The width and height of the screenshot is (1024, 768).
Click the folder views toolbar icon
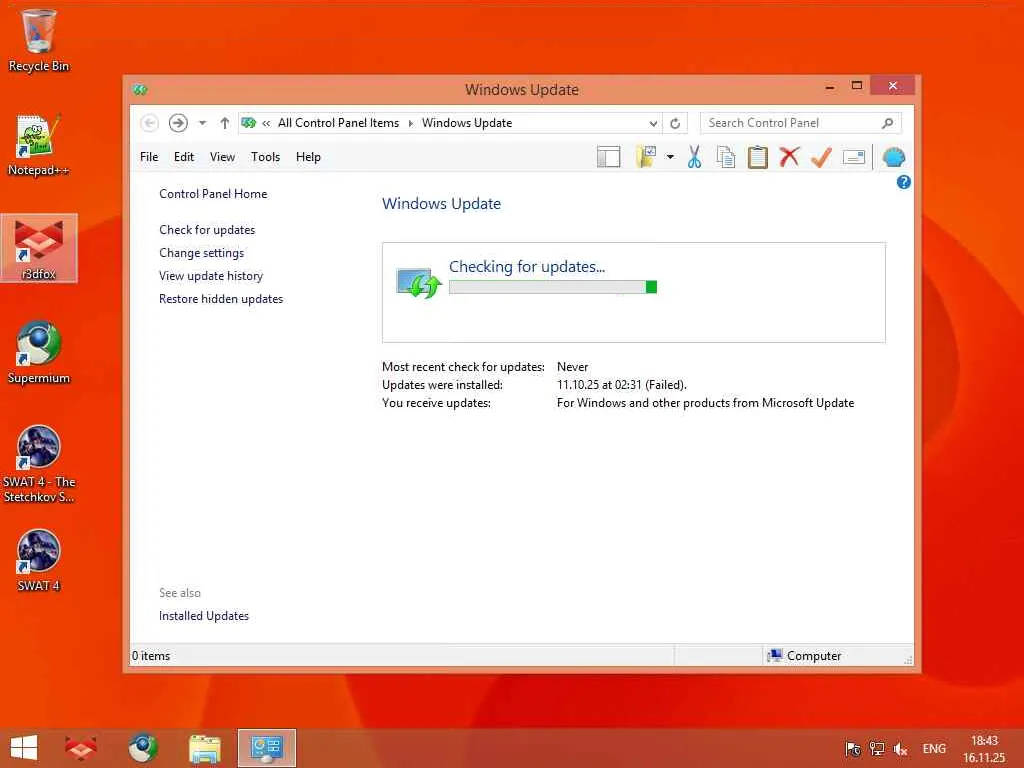click(x=646, y=157)
